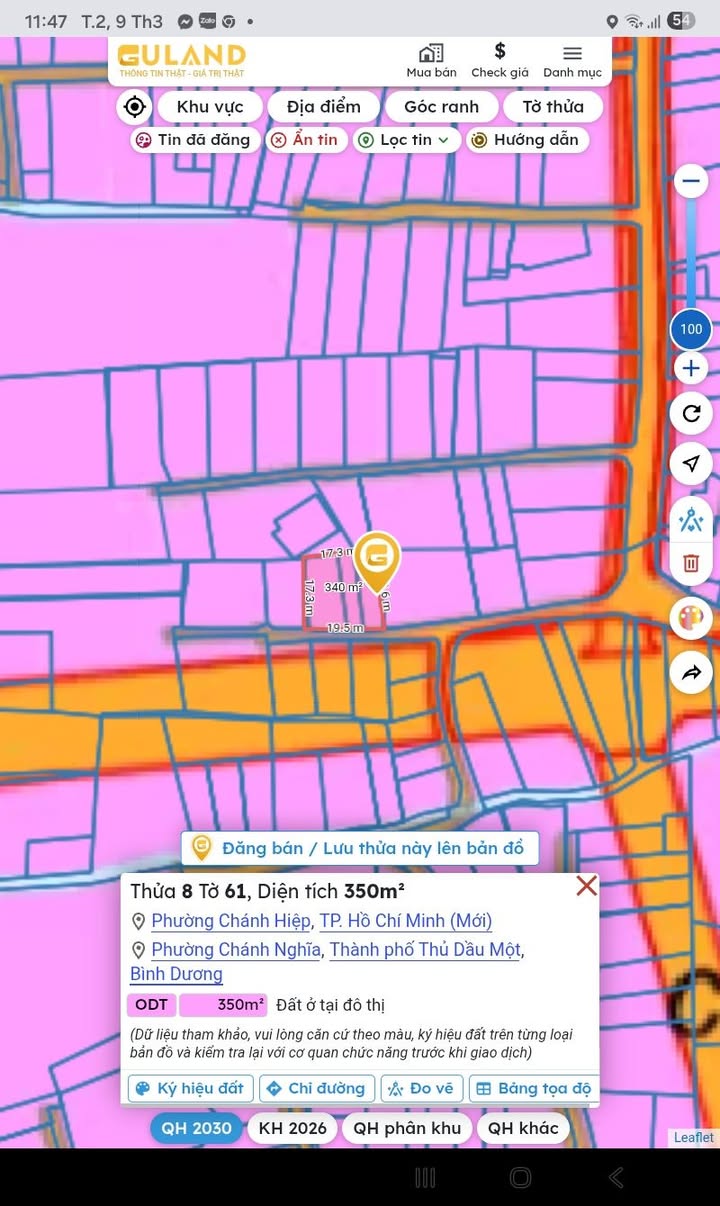Switch to QH phân khu tab
Screen dimensions: 720x1206
pyautogui.click(x=407, y=1128)
